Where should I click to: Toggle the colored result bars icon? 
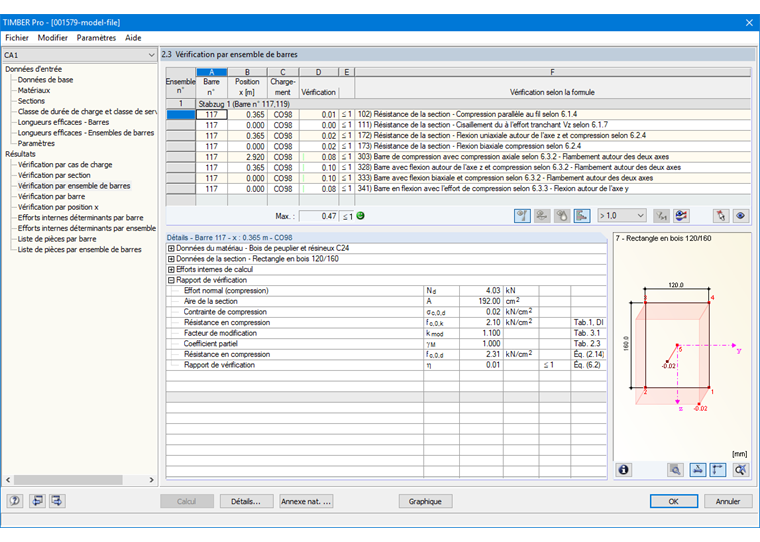tap(582, 216)
